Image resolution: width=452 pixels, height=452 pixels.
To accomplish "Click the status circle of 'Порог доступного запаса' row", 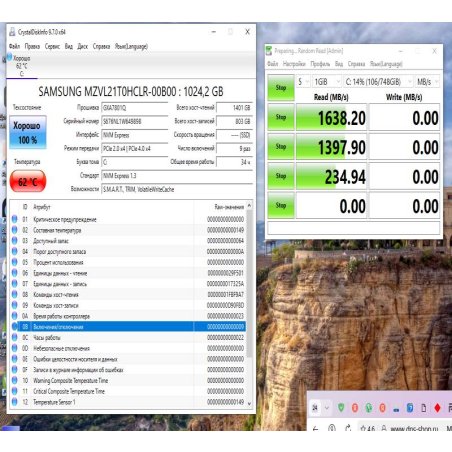I will [x=15, y=251].
